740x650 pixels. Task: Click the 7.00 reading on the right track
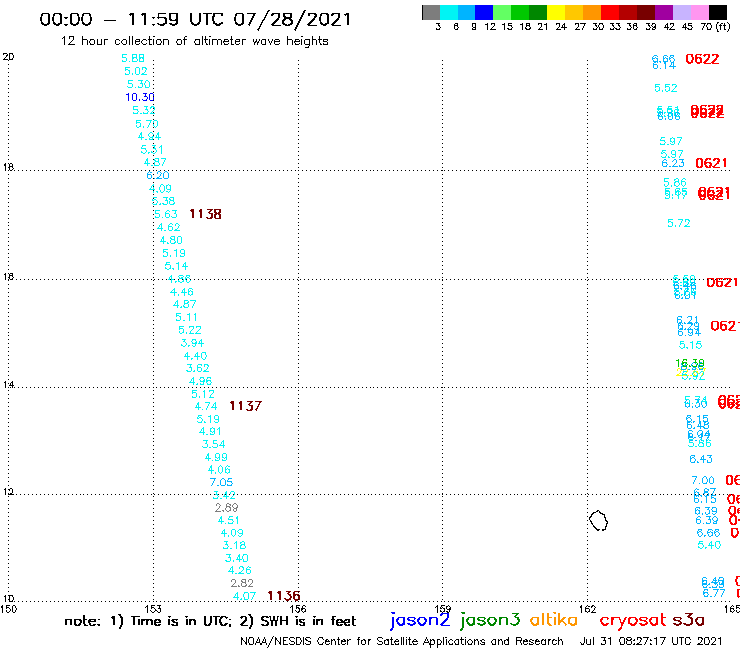tap(703, 481)
